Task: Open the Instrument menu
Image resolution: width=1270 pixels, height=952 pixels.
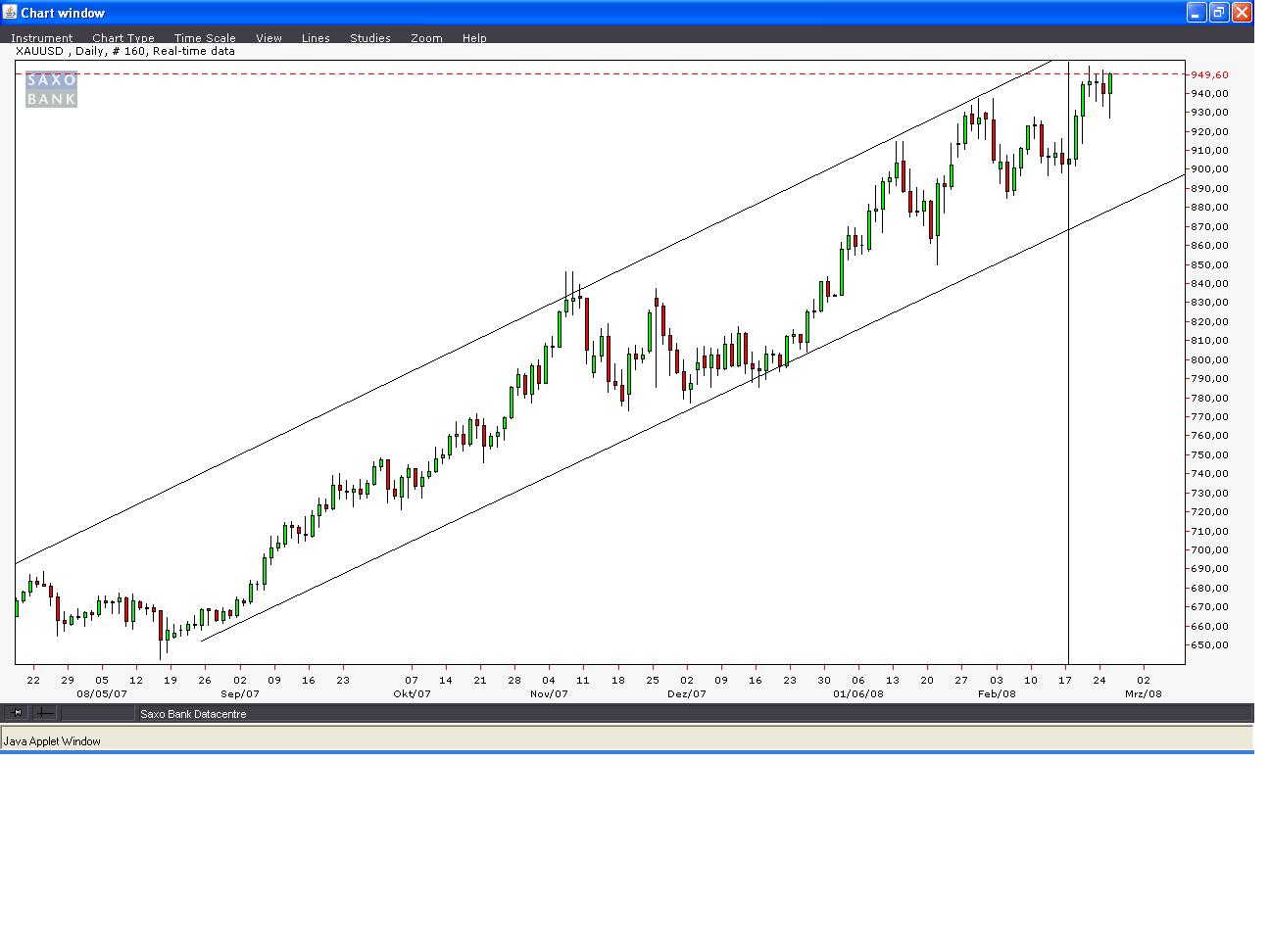Action: [41, 38]
